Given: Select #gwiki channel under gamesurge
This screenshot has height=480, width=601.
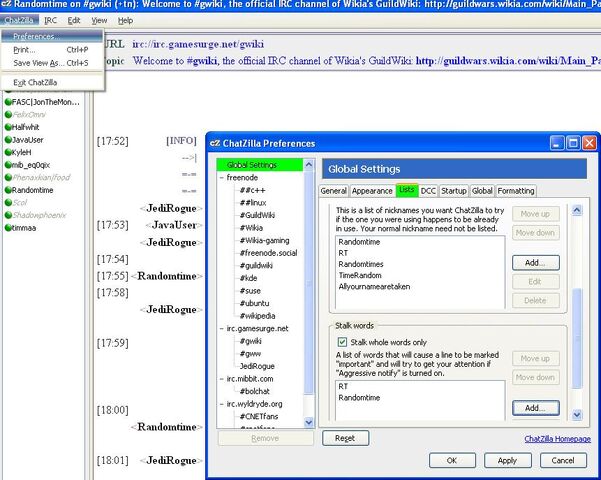Looking at the screenshot, I should [251, 341].
